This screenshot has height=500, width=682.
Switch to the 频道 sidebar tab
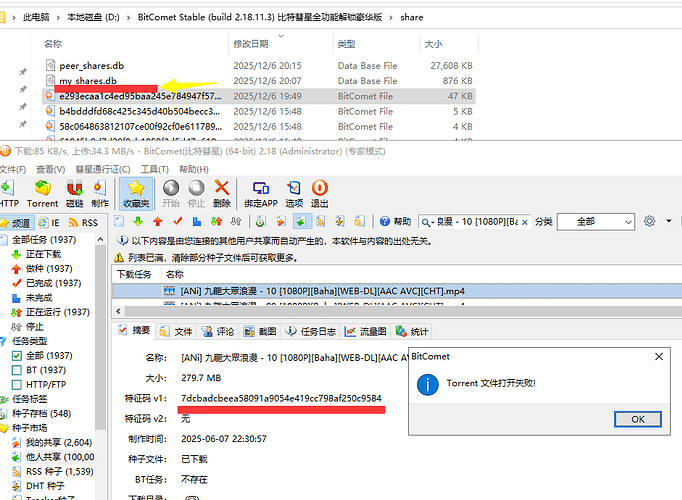point(17,223)
